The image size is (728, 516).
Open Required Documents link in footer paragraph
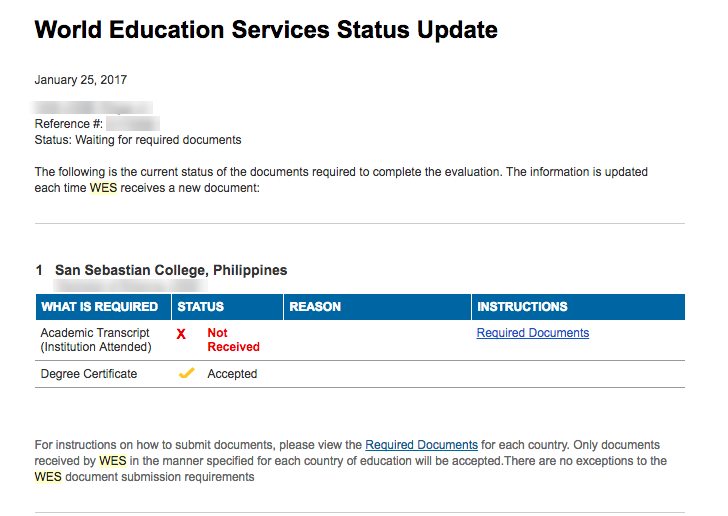pos(421,445)
